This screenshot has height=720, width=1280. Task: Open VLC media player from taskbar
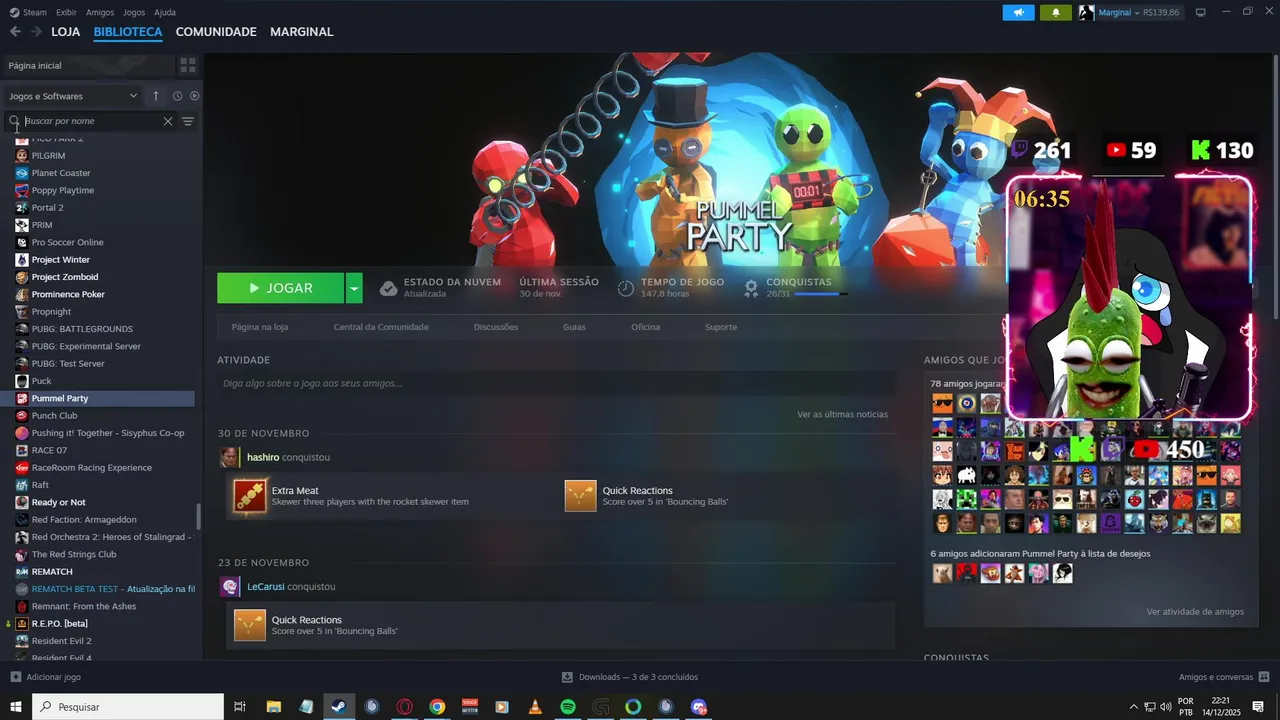coord(535,707)
